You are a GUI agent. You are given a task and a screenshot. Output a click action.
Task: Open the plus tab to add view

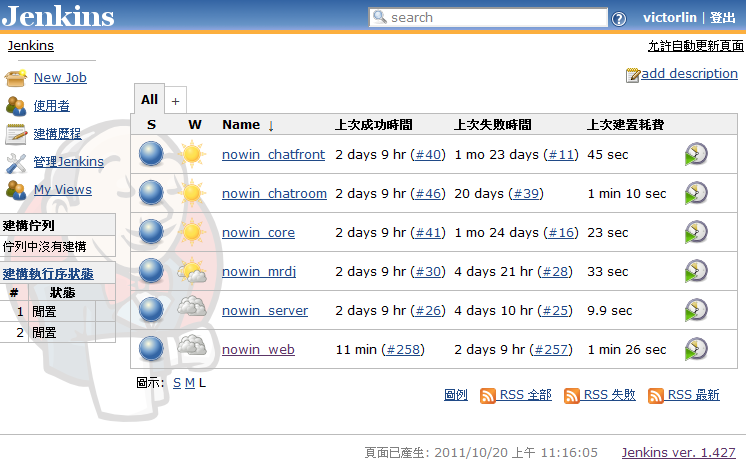click(175, 100)
